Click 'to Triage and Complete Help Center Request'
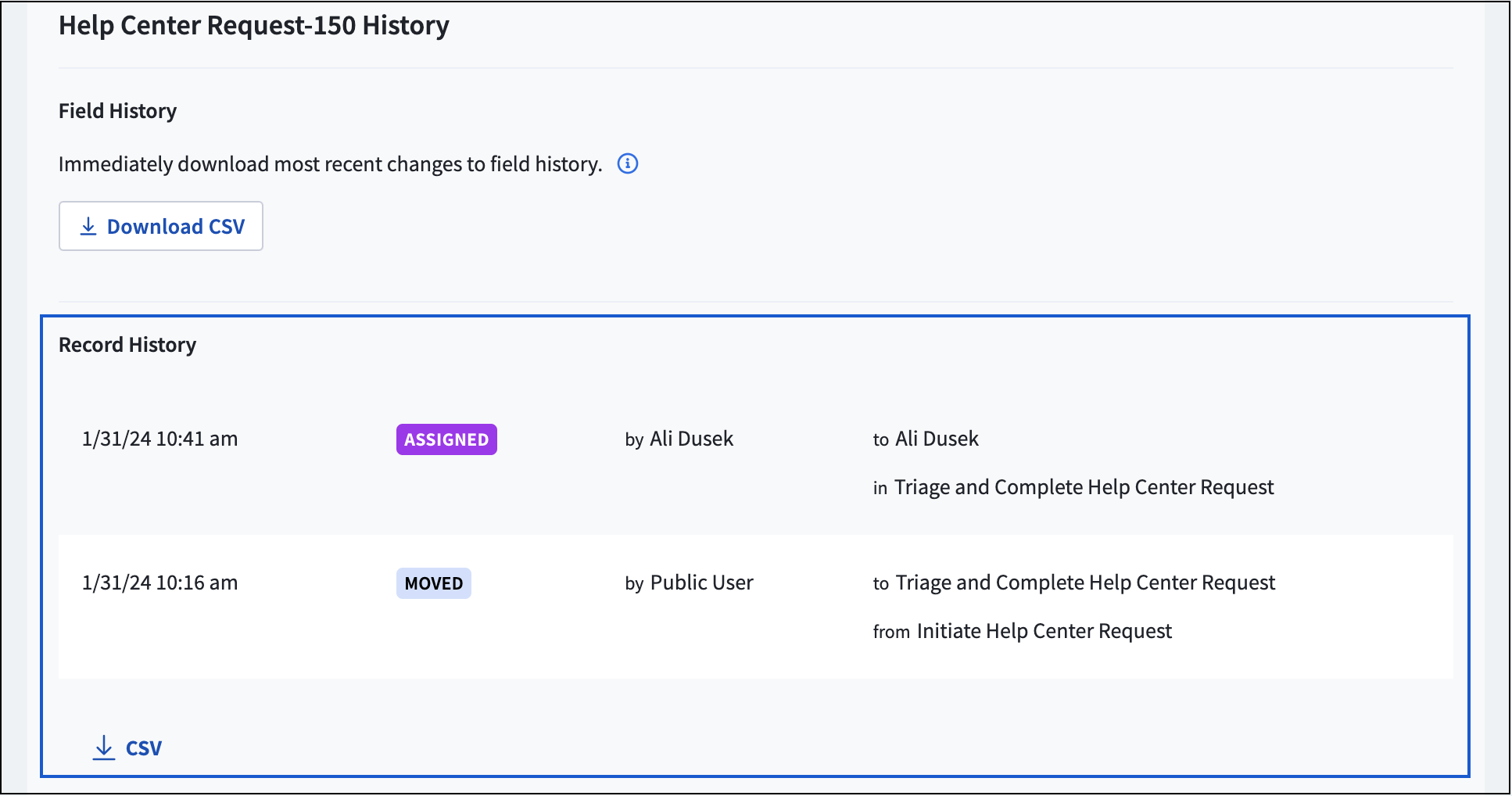This screenshot has height=796, width=1512. [x=1074, y=583]
